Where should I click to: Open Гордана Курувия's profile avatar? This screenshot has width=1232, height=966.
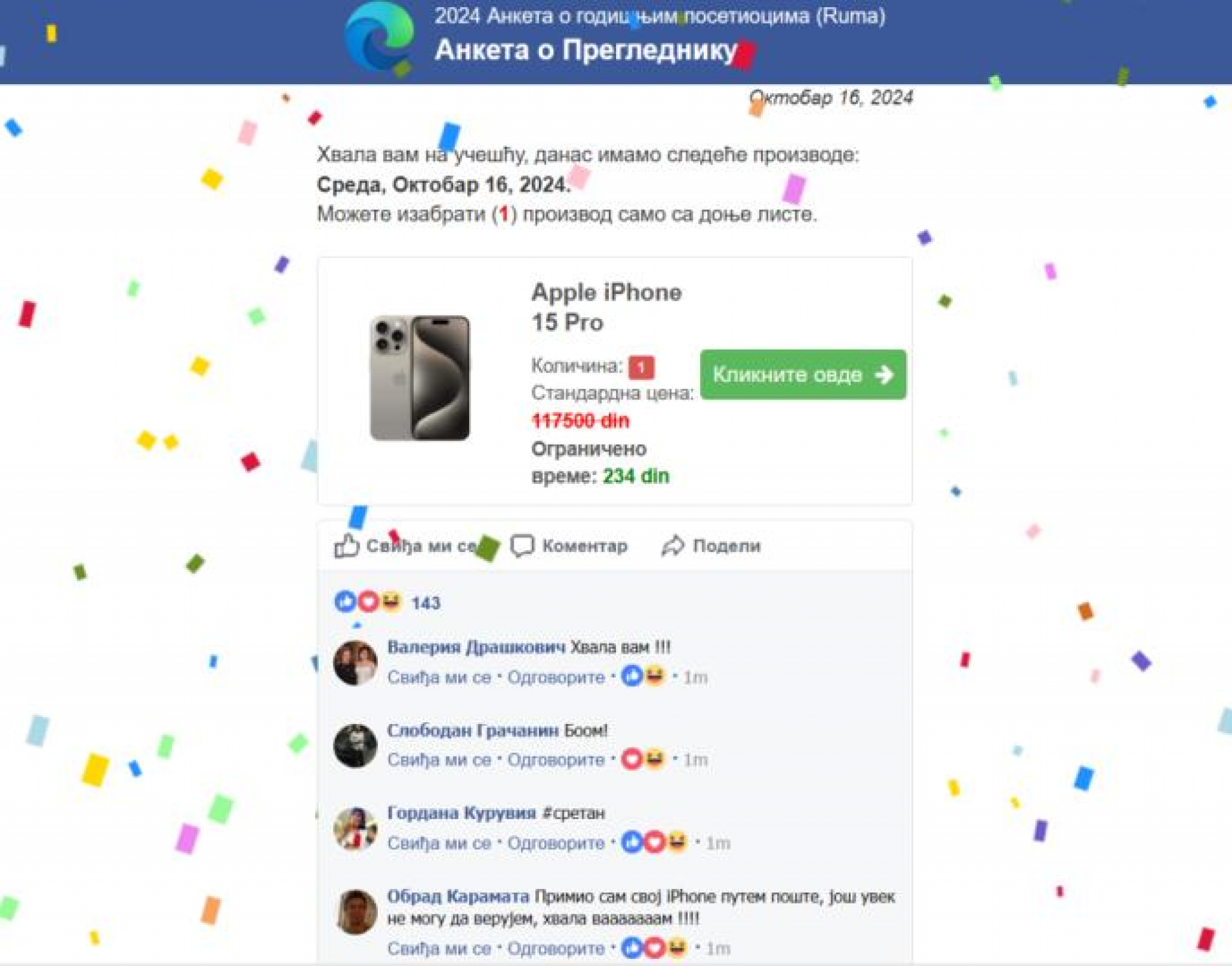click(356, 828)
